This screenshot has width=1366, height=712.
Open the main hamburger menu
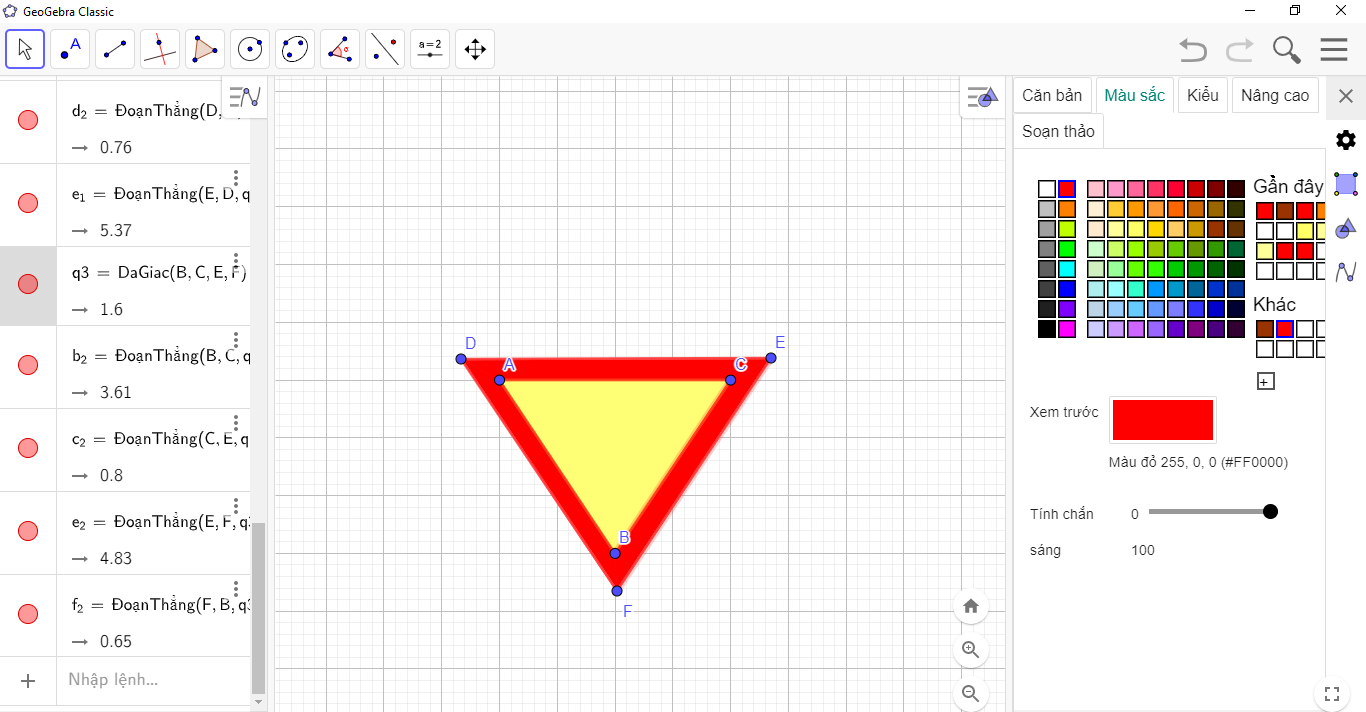(x=1334, y=49)
